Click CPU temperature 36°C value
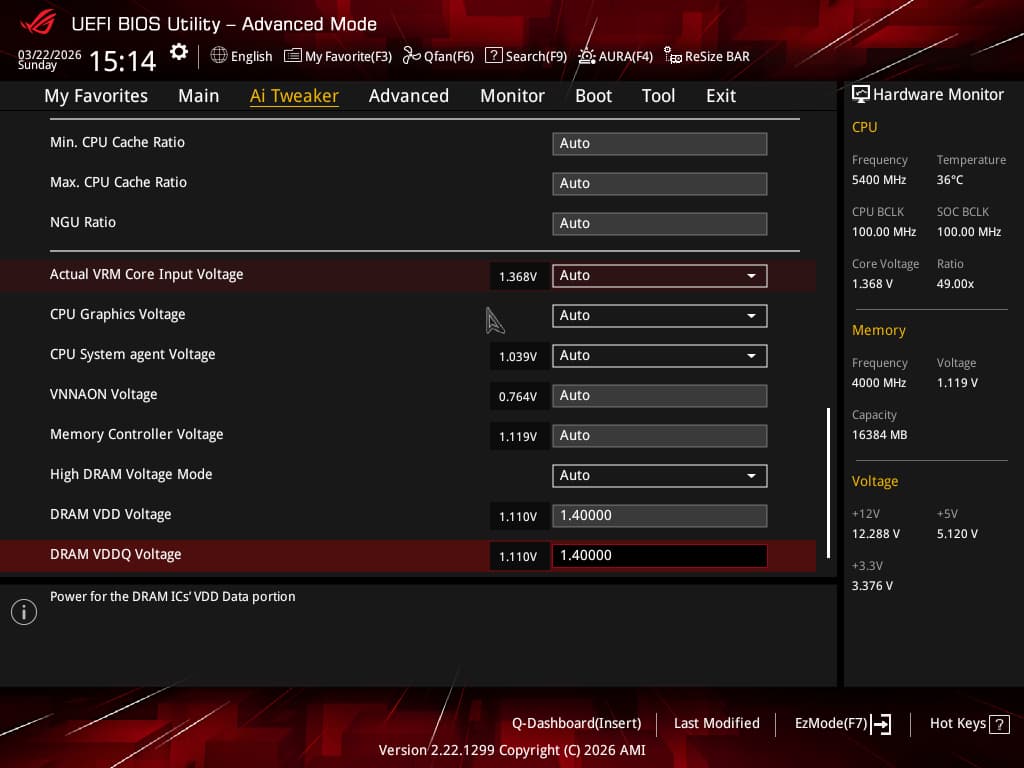This screenshot has height=768, width=1024. point(950,180)
